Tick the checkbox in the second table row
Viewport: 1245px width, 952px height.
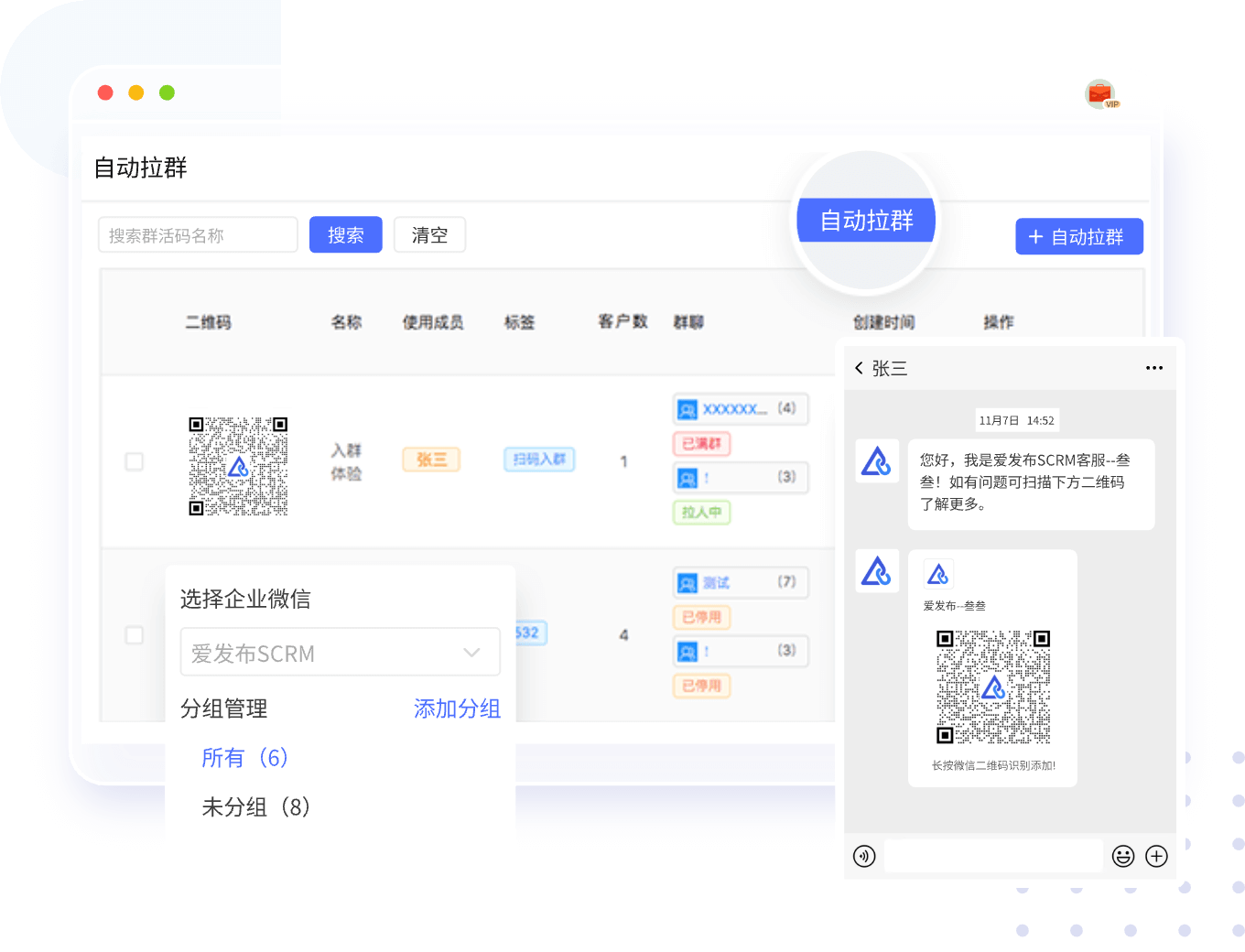pos(134,634)
